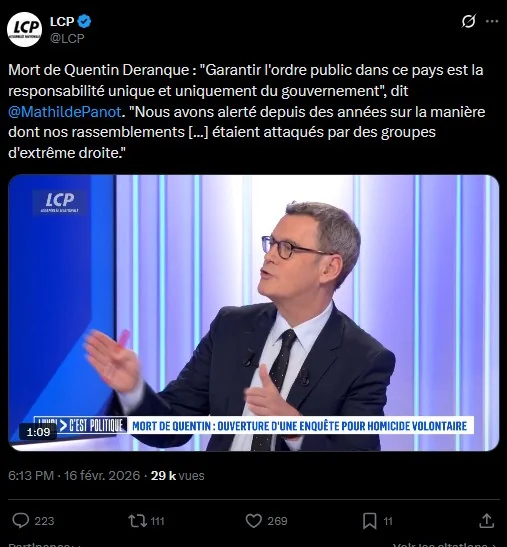Viewport: 507px width, 547px height.
Task: Open the share icon menu
Action: coord(486,521)
